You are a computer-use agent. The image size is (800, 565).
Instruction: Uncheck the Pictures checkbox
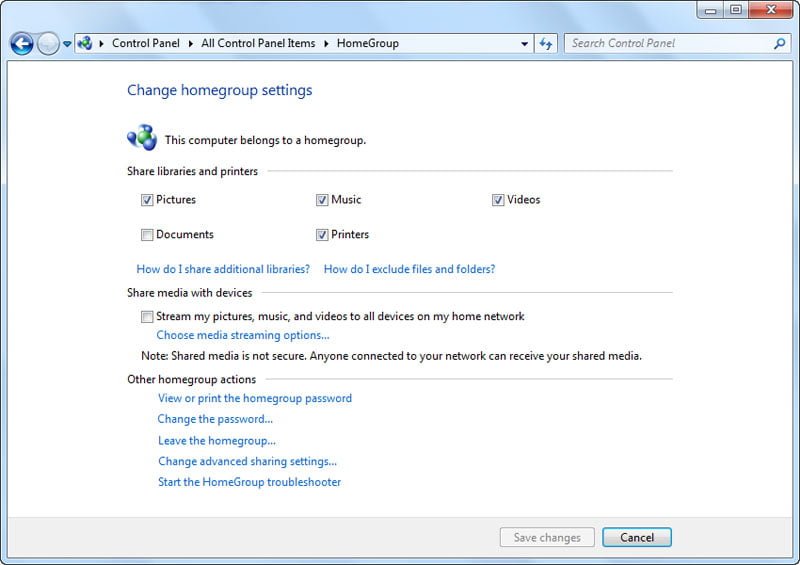(147, 200)
